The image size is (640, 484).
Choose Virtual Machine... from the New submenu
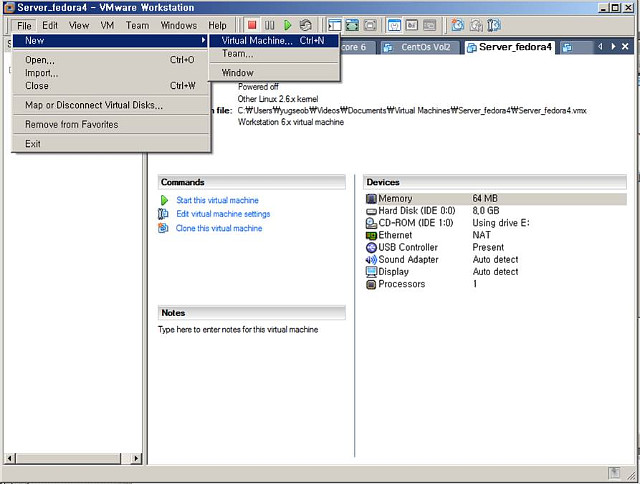(273, 40)
